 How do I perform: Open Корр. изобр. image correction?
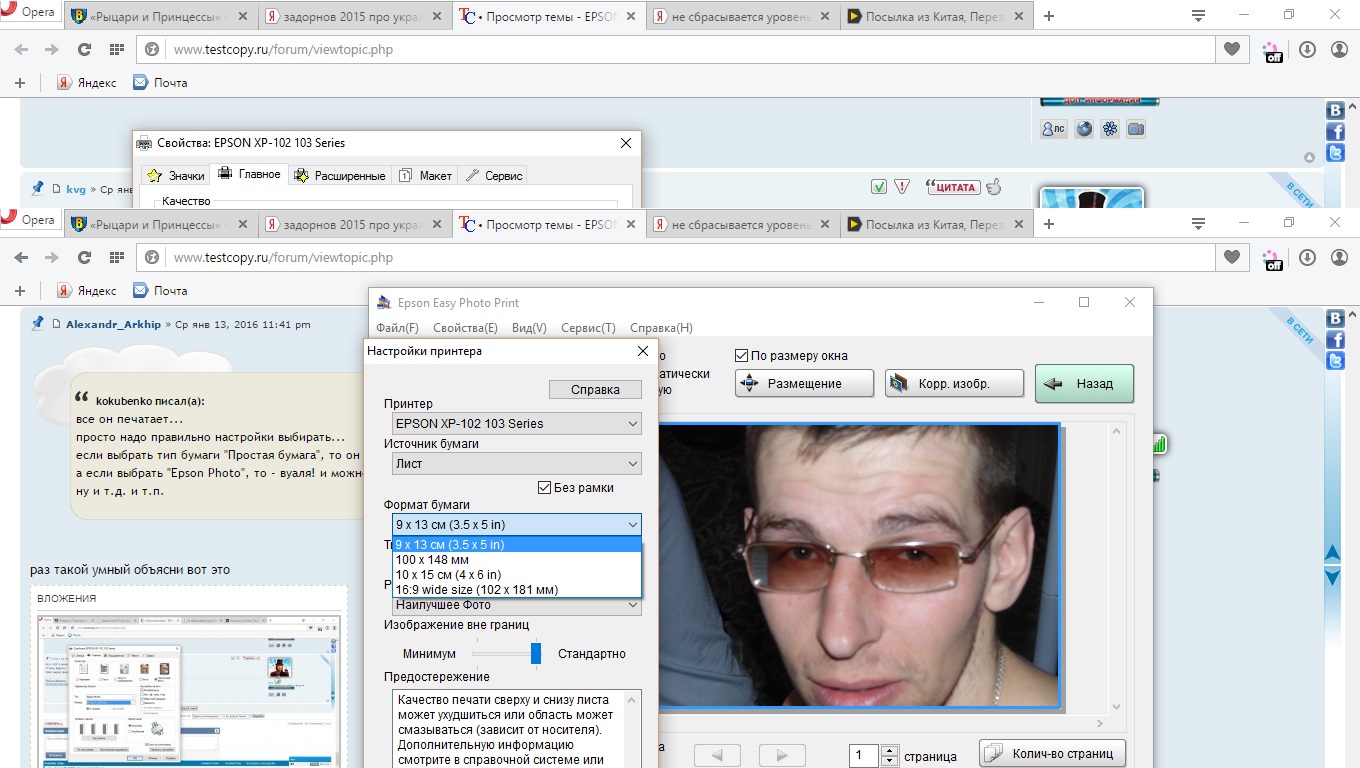click(x=954, y=384)
